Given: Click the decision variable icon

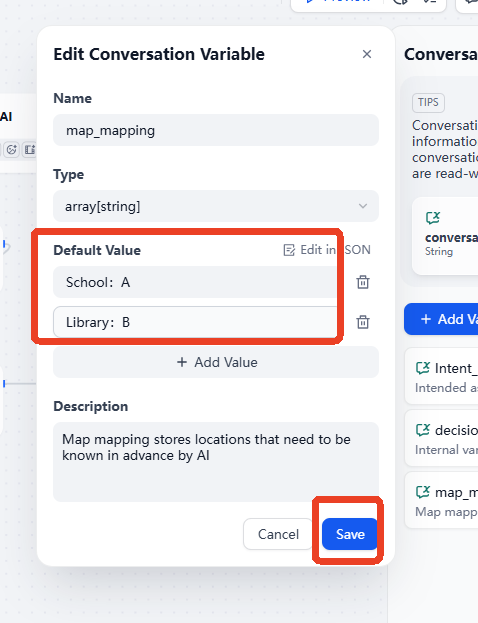Looking at the screenshot, I should point(423,430).
